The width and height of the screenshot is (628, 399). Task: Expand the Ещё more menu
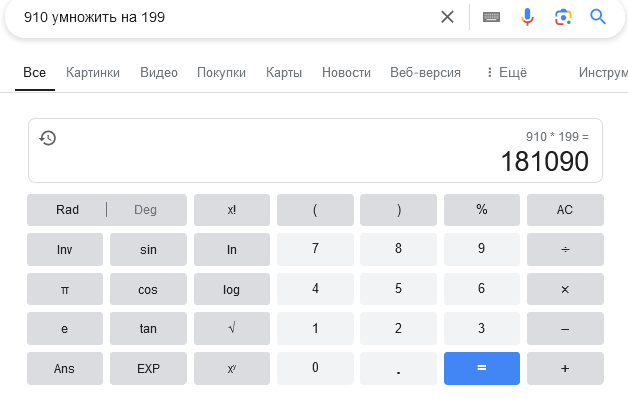507,73
